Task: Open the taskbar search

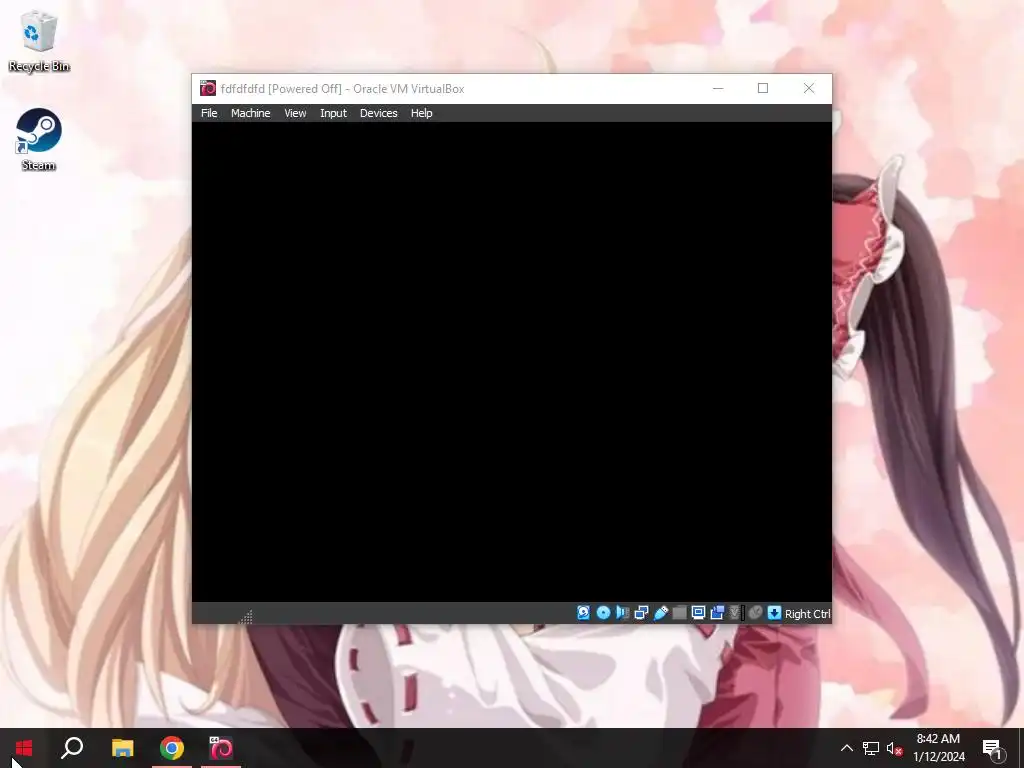Action: point(72,748)
